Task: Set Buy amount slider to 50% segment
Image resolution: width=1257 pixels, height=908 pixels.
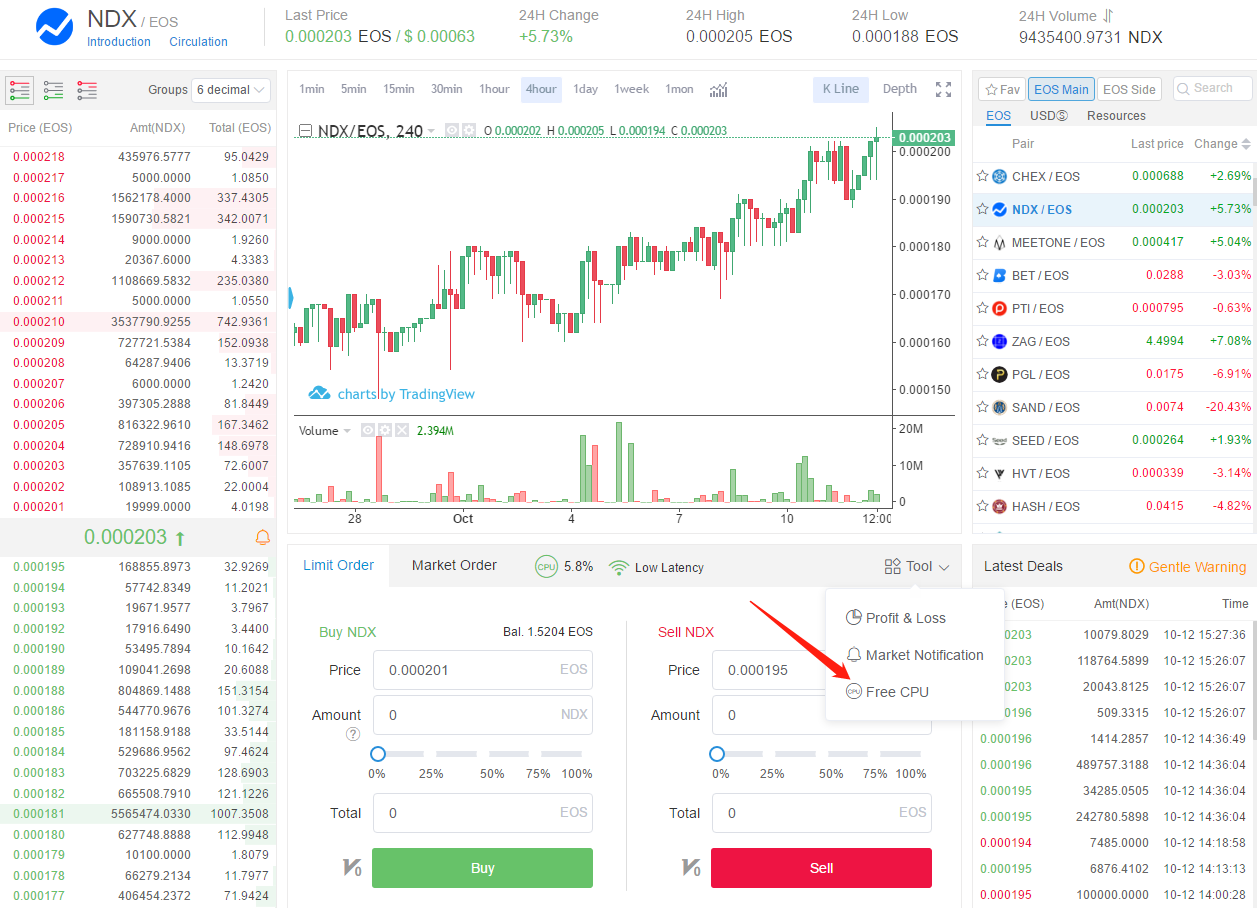Action: (x=510, y=754)
